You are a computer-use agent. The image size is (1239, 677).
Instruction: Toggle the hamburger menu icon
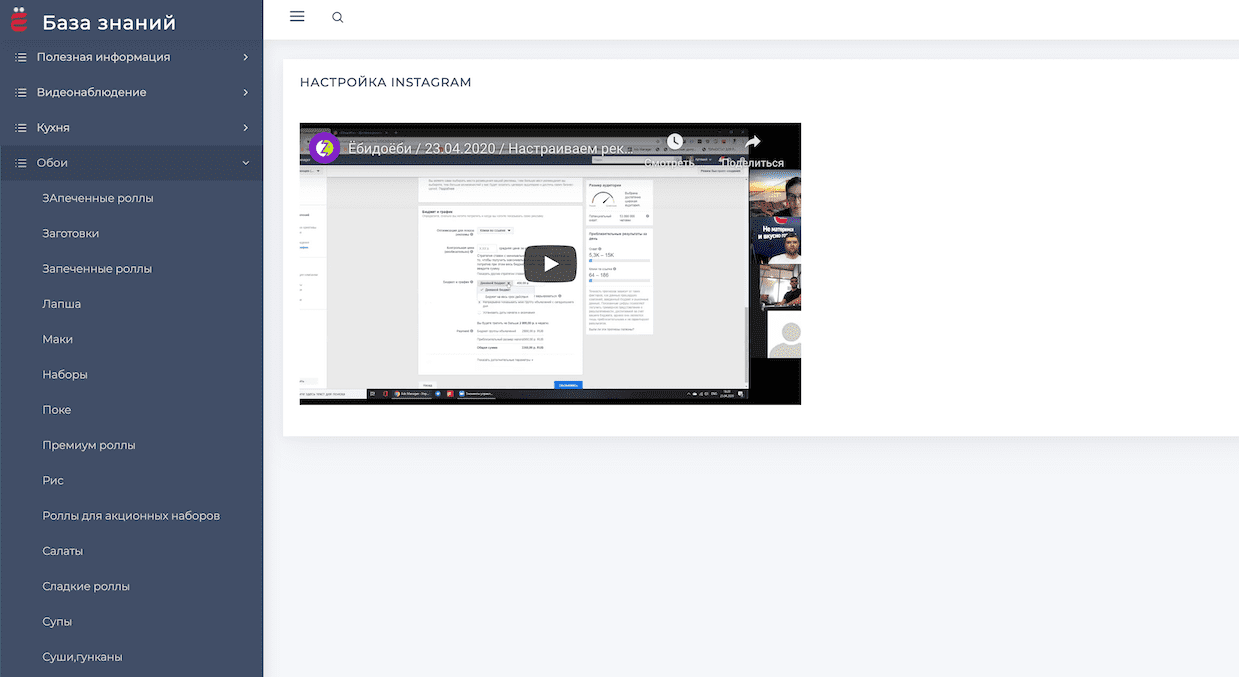pos(297,16)
